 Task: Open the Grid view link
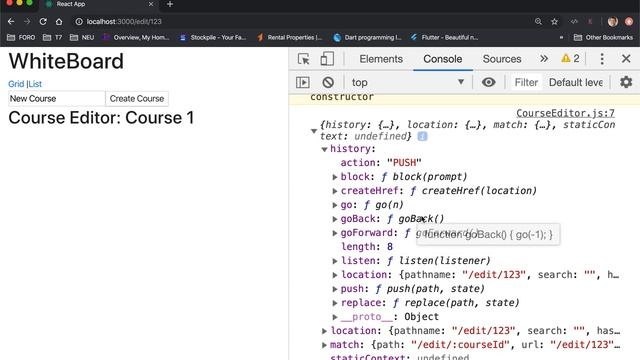tap(16, 84)
